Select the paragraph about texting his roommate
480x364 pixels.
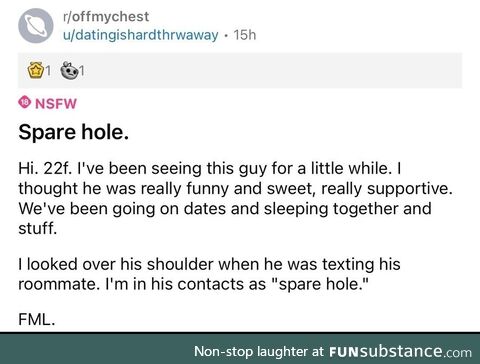click(209, 274)
